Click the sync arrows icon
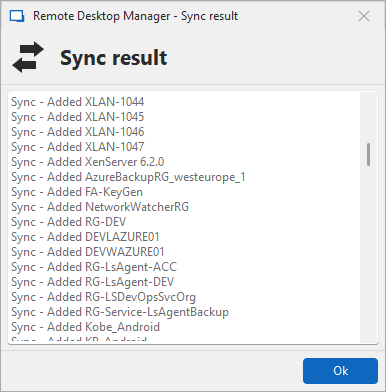This screenshot has width=386, height=392. click(x=28, y=57)
